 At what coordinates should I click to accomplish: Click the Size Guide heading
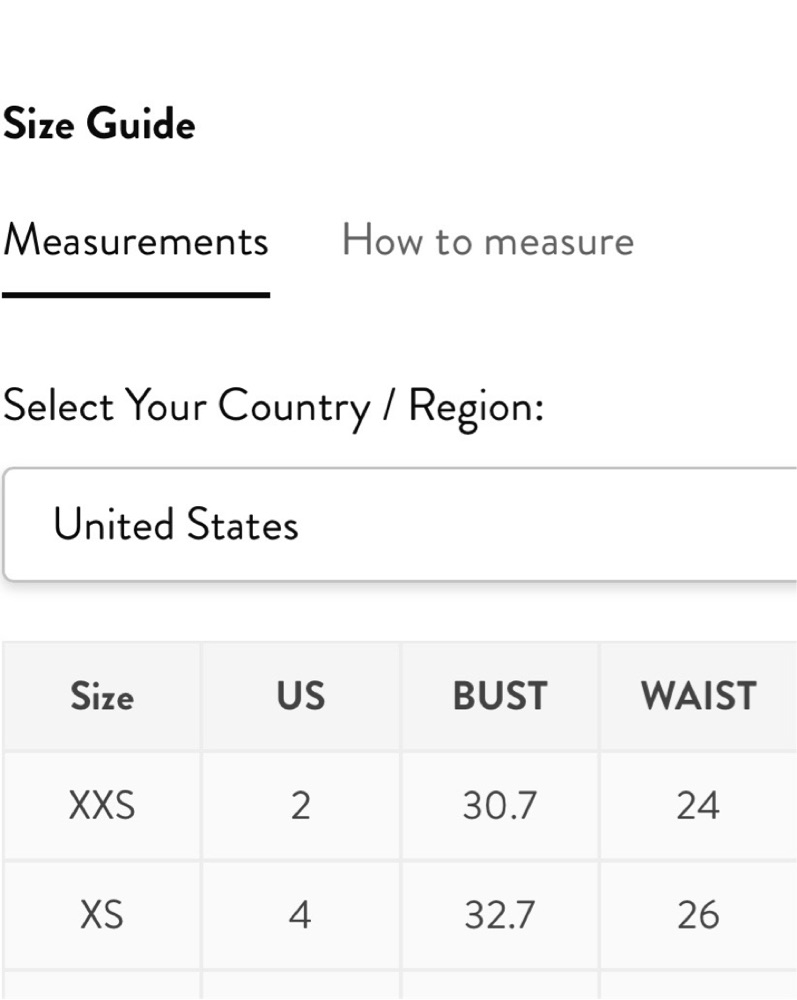(99, 123)
